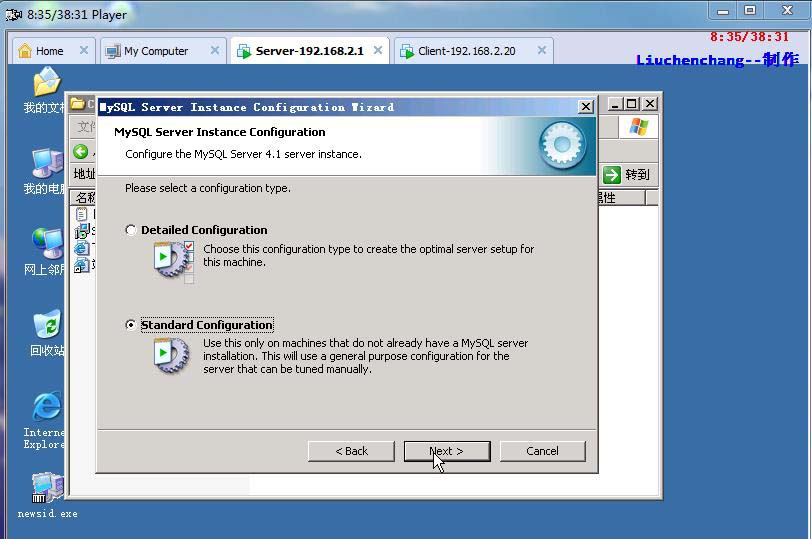This screenshot has width=812, height=539.
Task: Close the Server-192.168.2.1 tab
Action: 378,50
